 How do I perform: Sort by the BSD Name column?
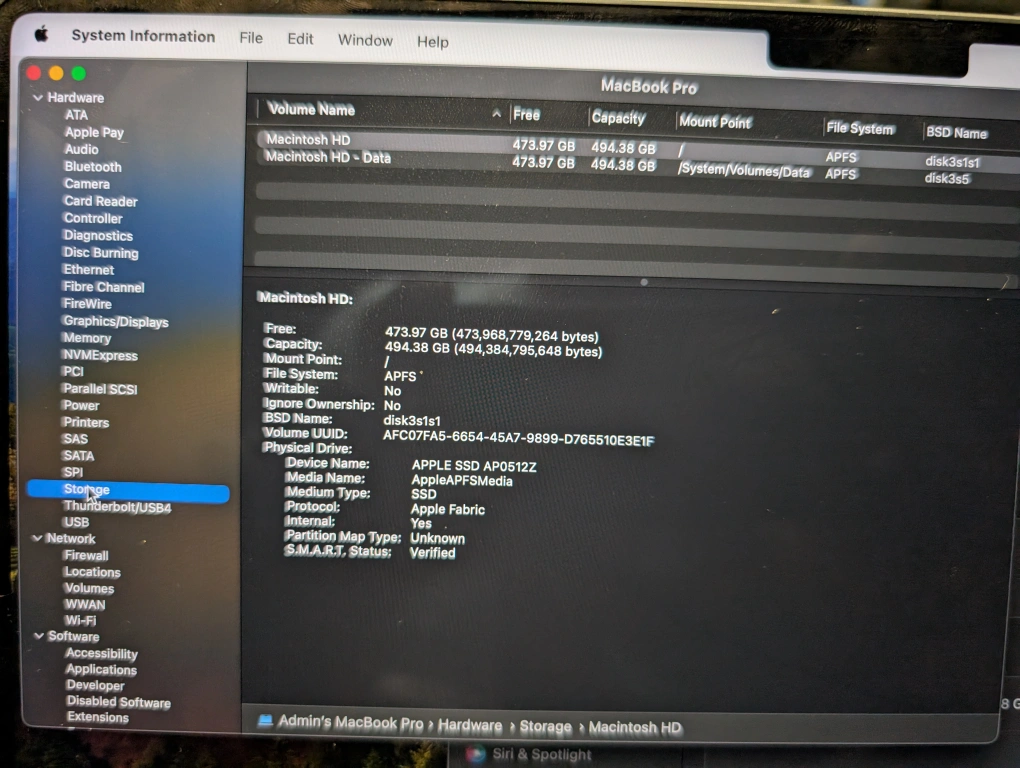tap(956, 133)
